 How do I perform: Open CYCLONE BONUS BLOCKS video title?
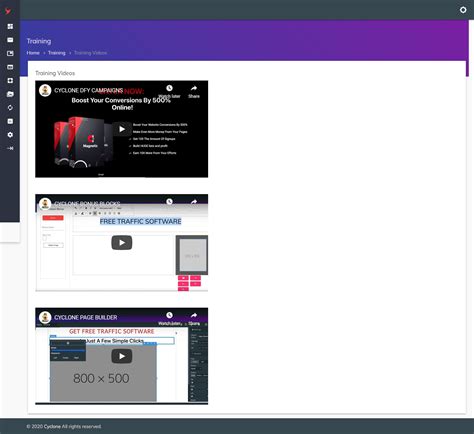coord(87,203)
